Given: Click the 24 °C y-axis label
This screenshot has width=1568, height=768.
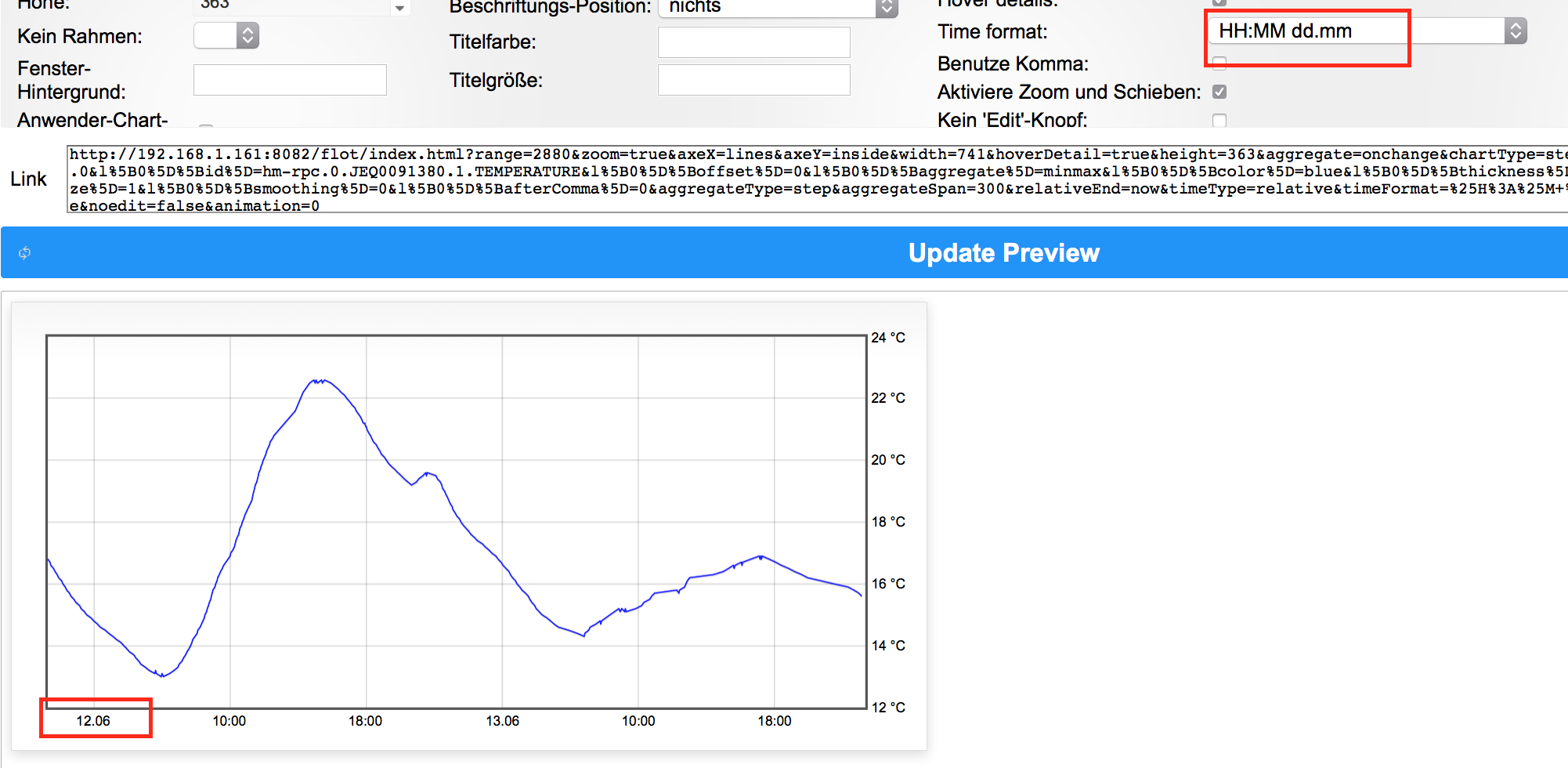Looking at the screenshot, I should (888, 338).
